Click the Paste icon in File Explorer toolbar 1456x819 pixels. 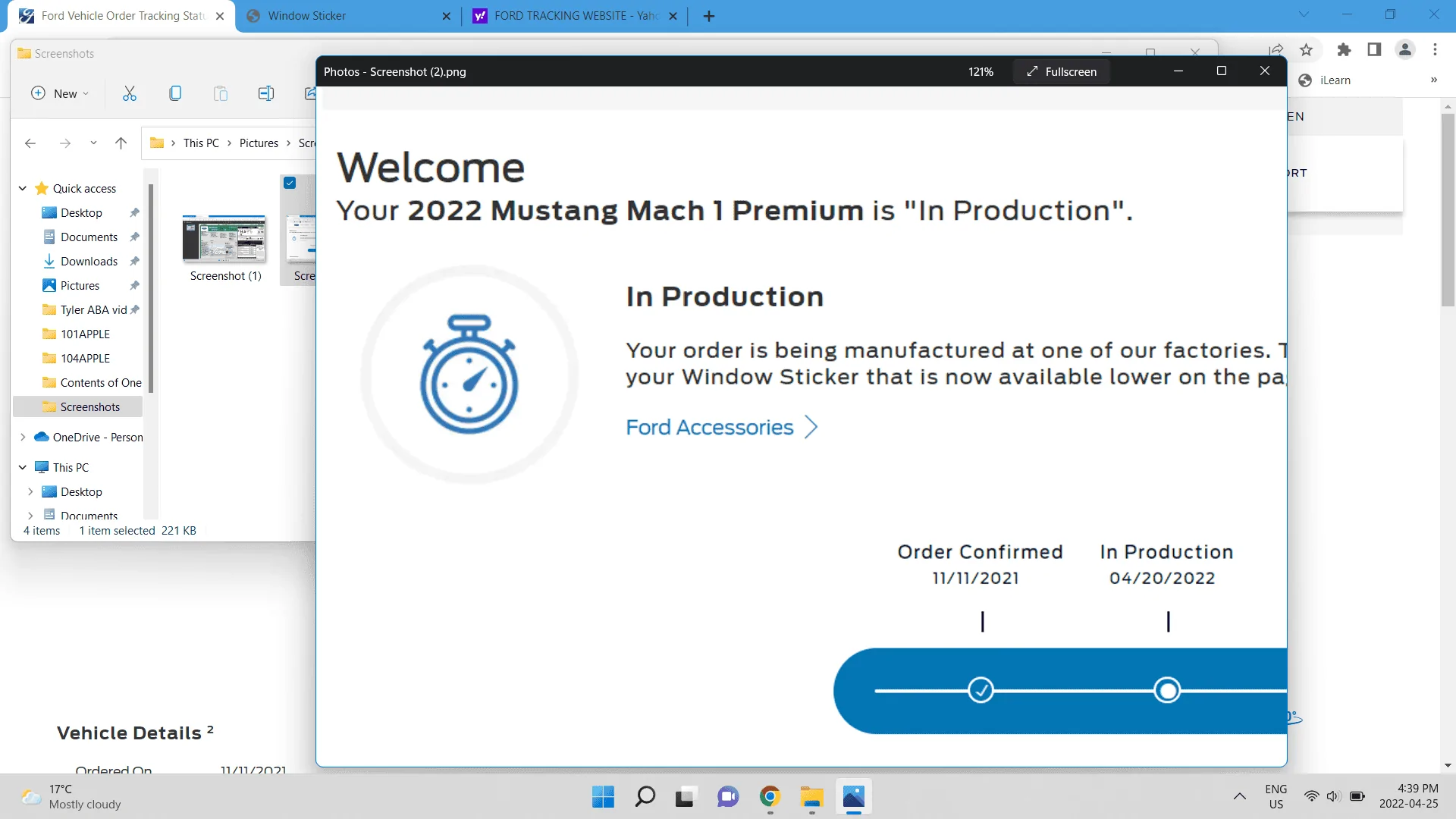click(x=221, y=93)
